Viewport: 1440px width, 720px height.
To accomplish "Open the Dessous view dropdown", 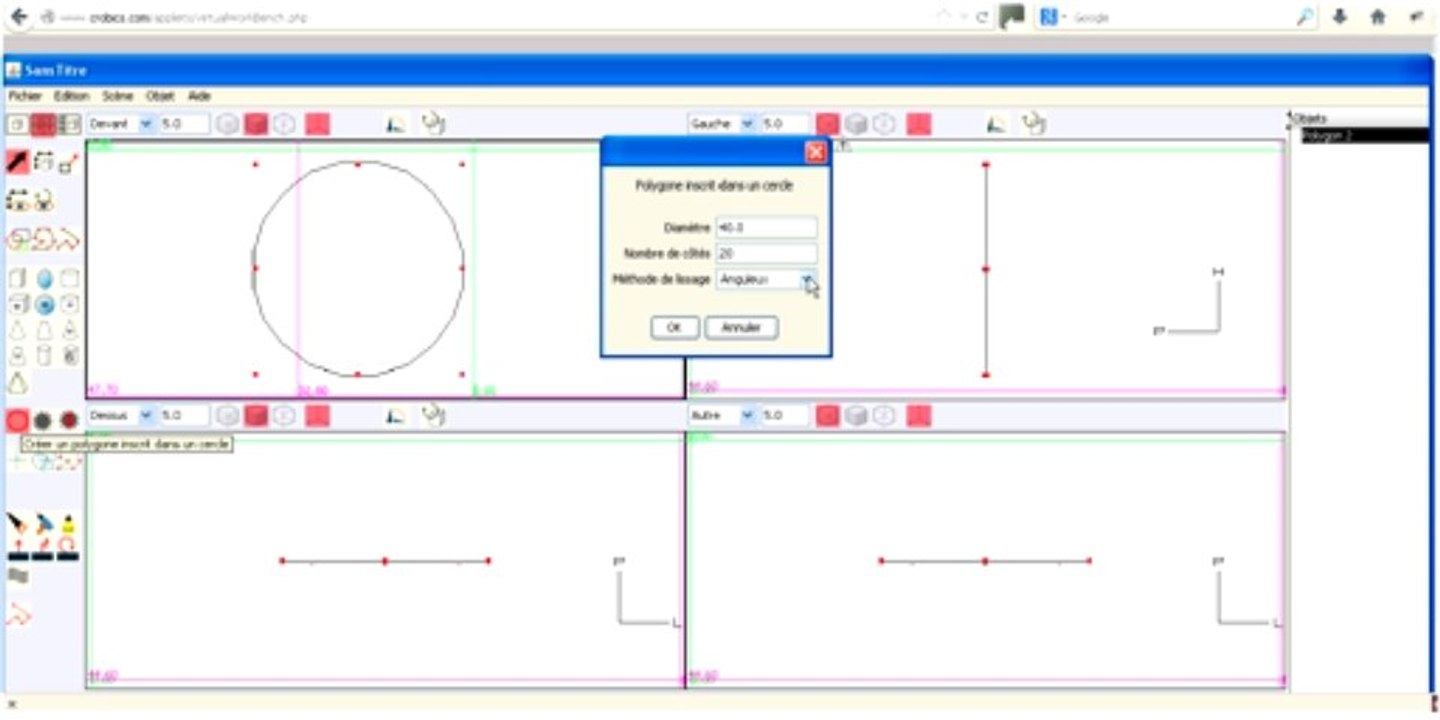I will coord(146,415).
